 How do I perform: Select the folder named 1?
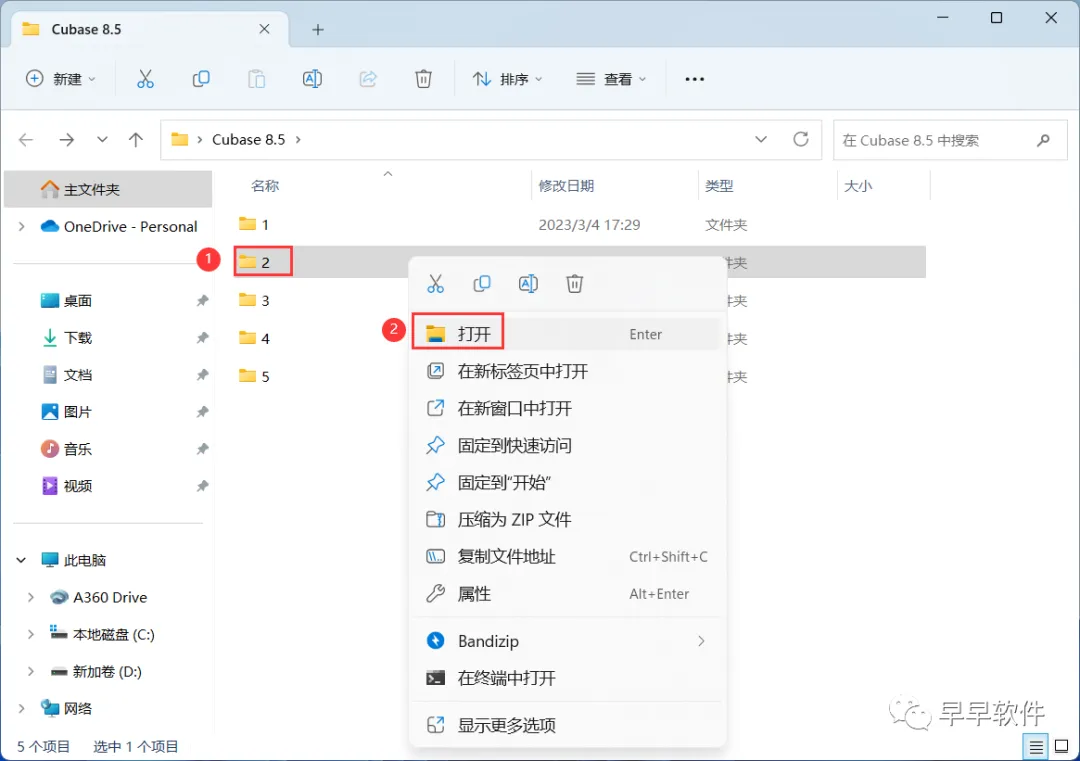click(x=253, y=225)
